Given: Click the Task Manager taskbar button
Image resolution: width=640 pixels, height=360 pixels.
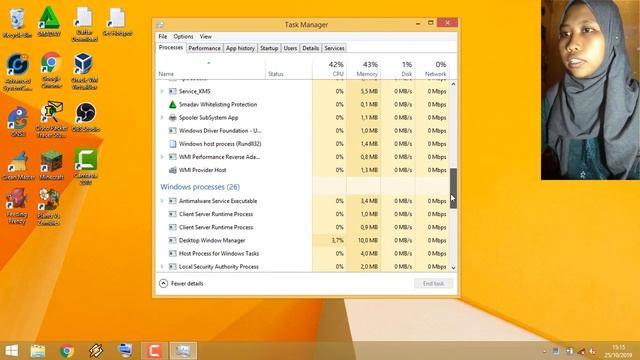Looking at the screenshot, I should tap(183, 351).
